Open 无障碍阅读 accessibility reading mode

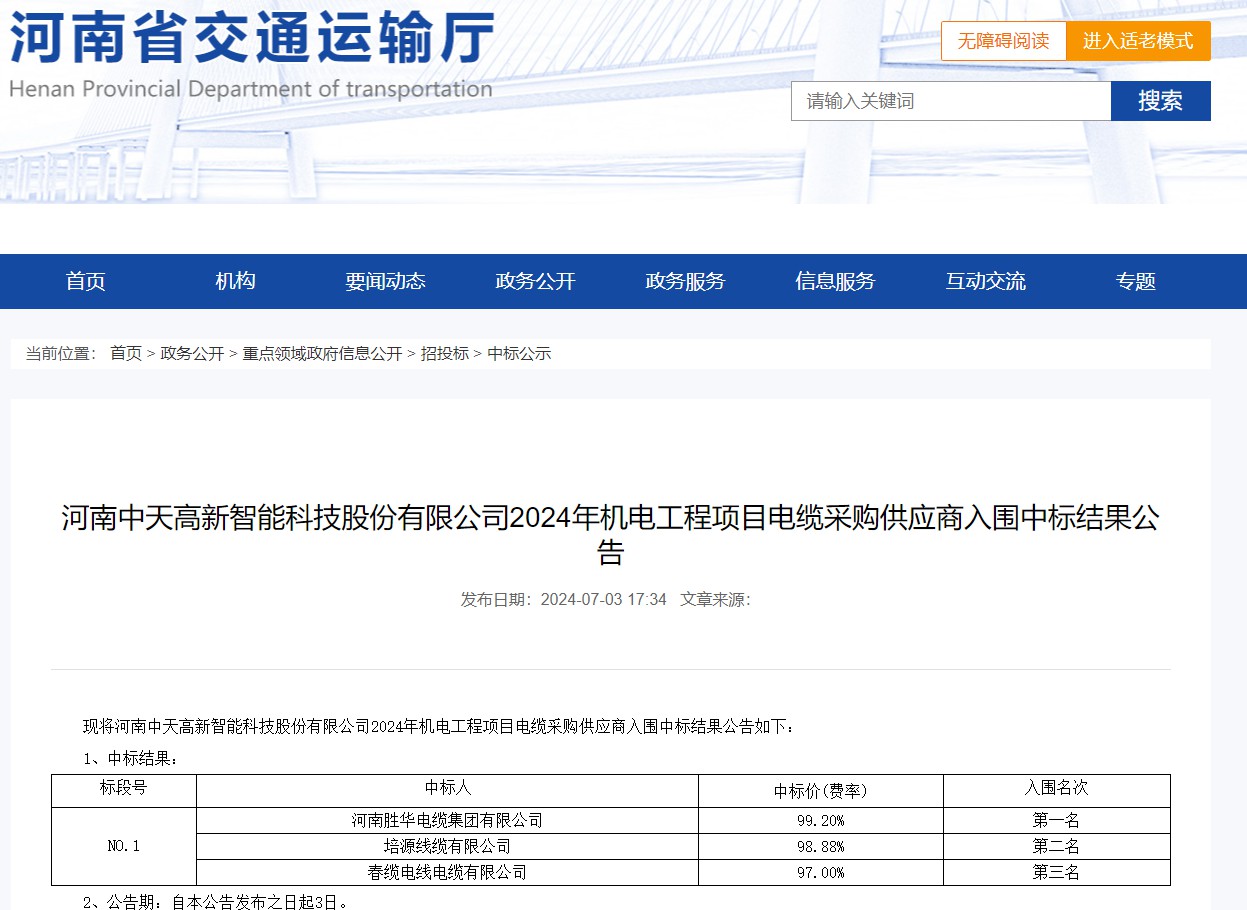(1003, 41)
